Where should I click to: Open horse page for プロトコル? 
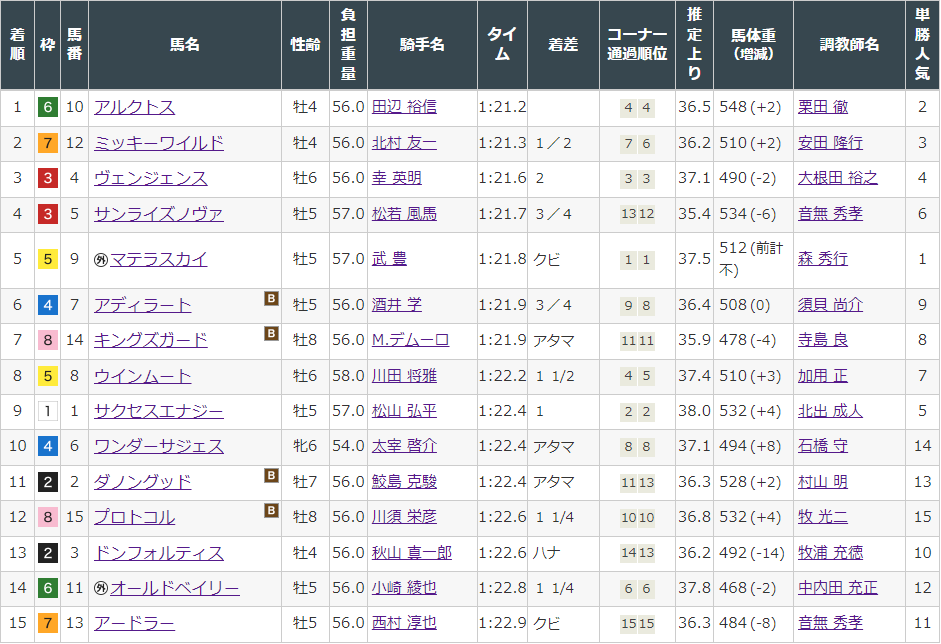coord(134,517)
